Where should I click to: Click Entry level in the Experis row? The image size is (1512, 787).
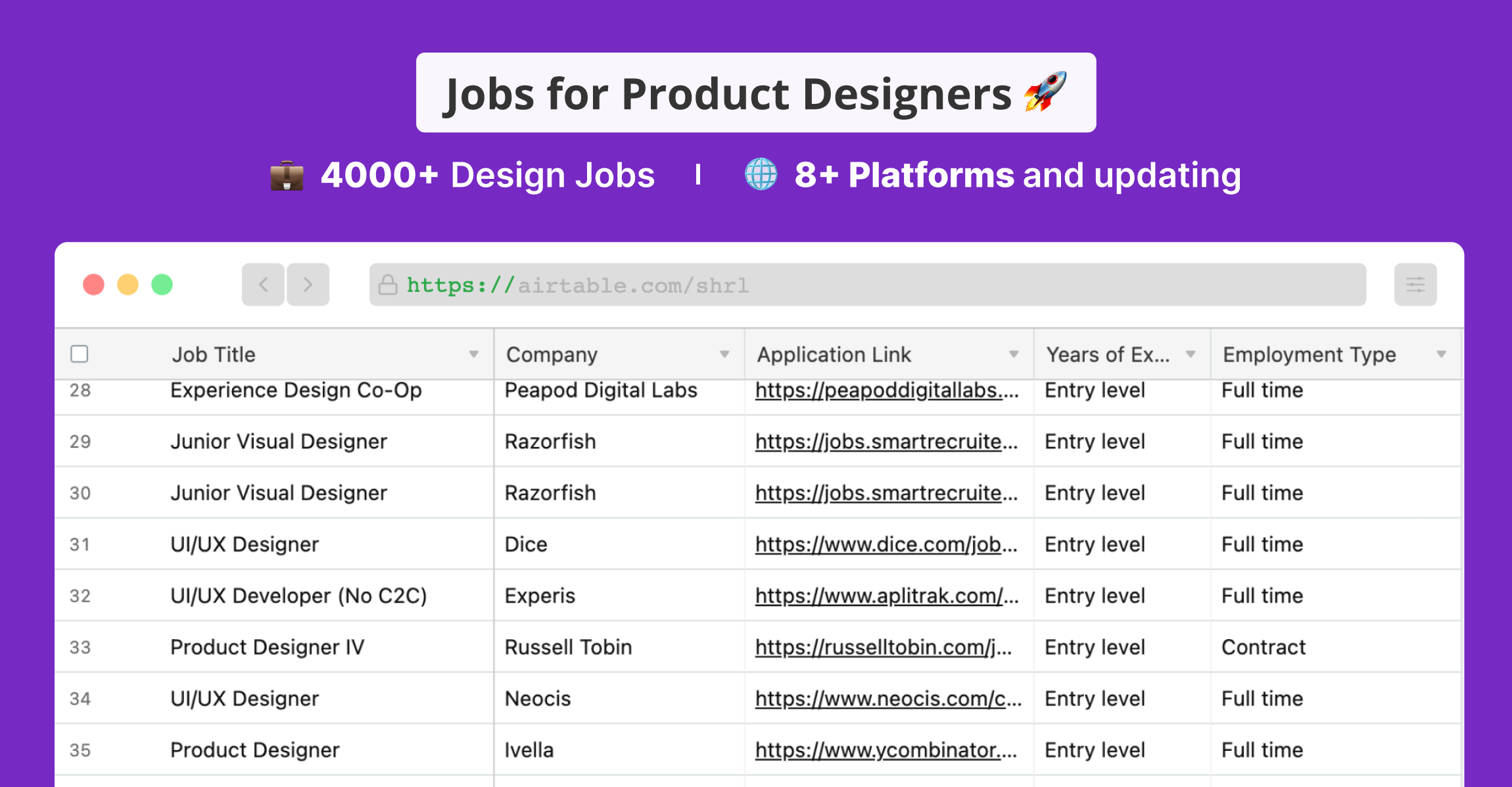[1095, 596]
